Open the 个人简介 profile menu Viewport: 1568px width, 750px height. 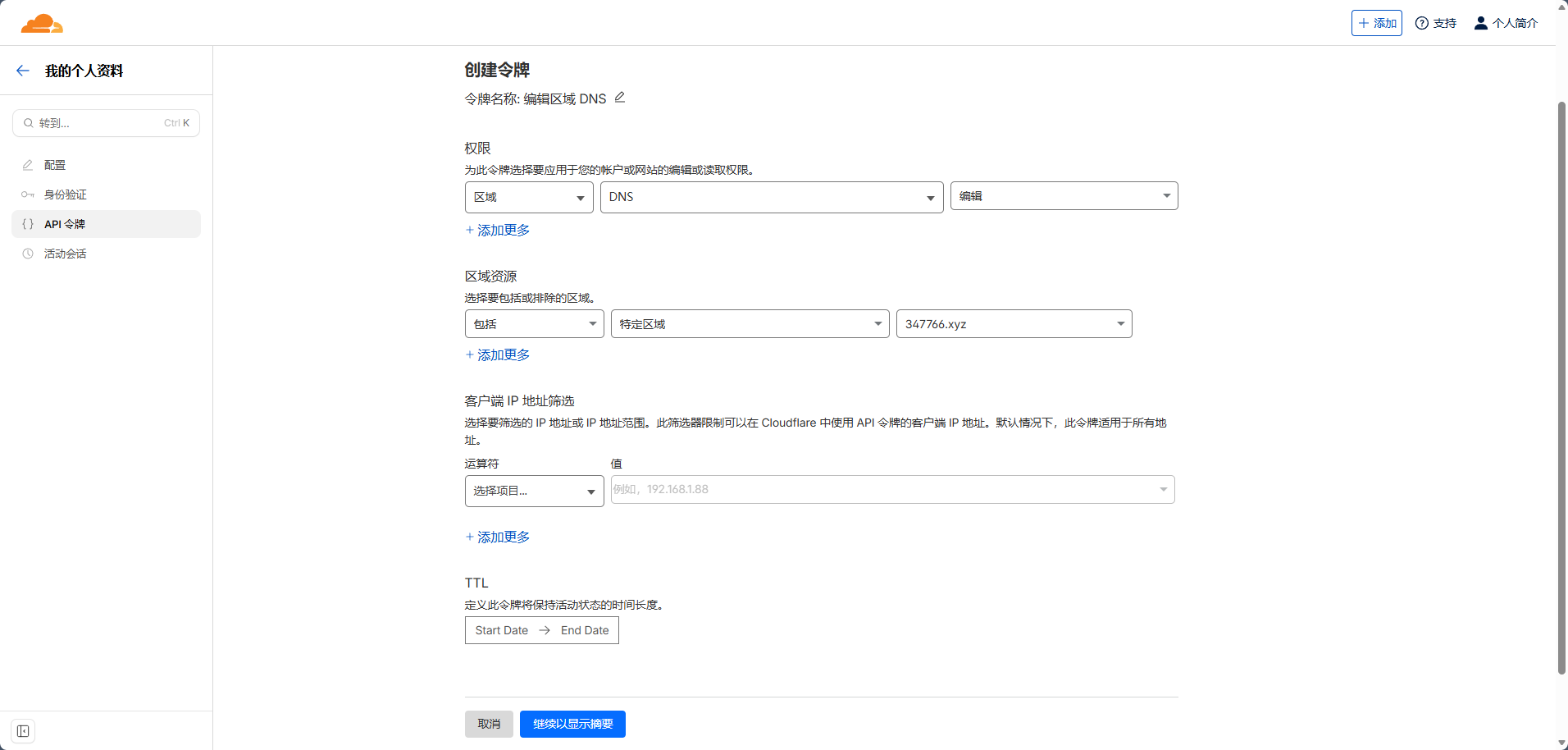click(x=1506, y=23)
